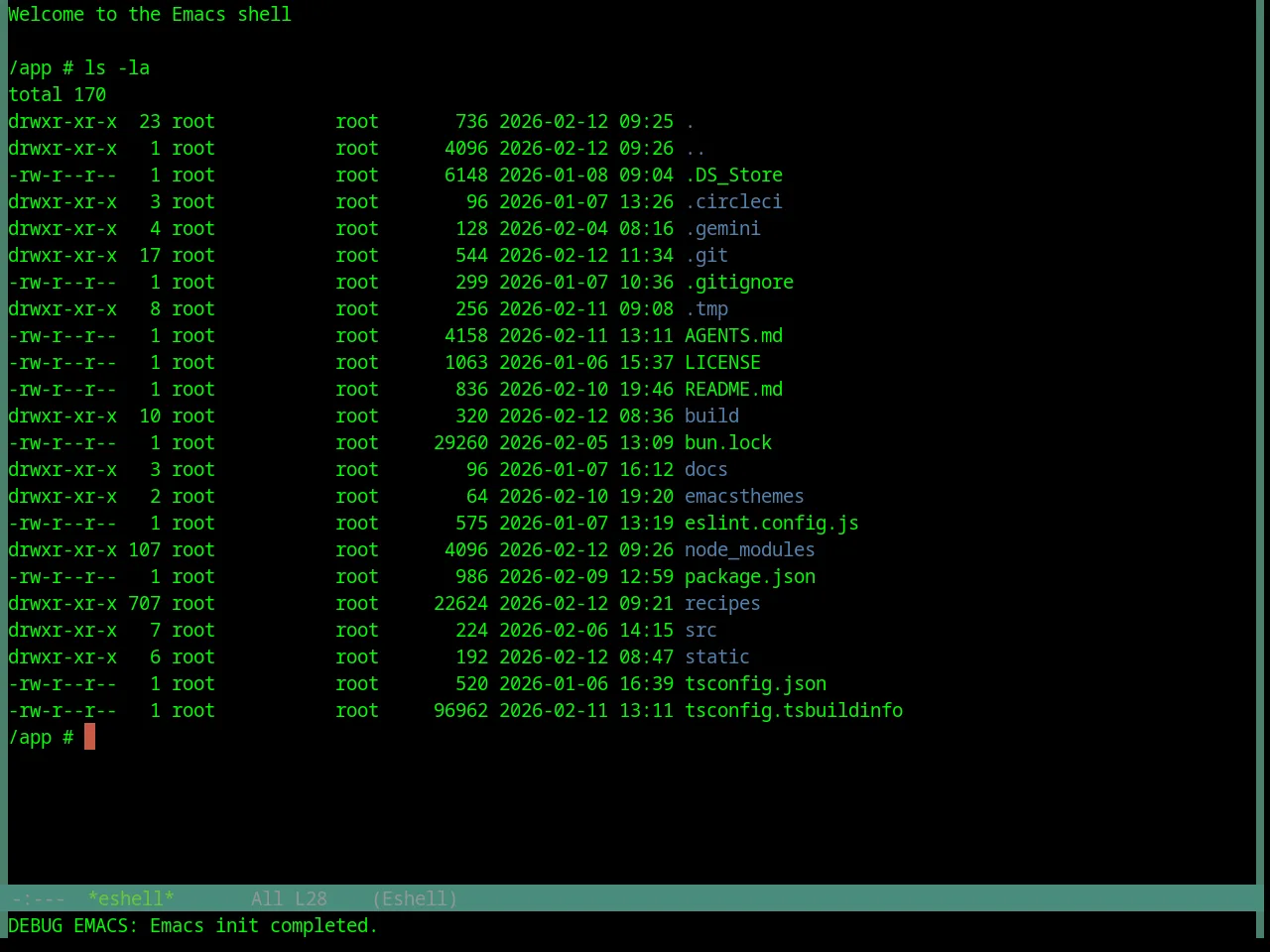
Task: Select the README.md file name
Action: 733,389
